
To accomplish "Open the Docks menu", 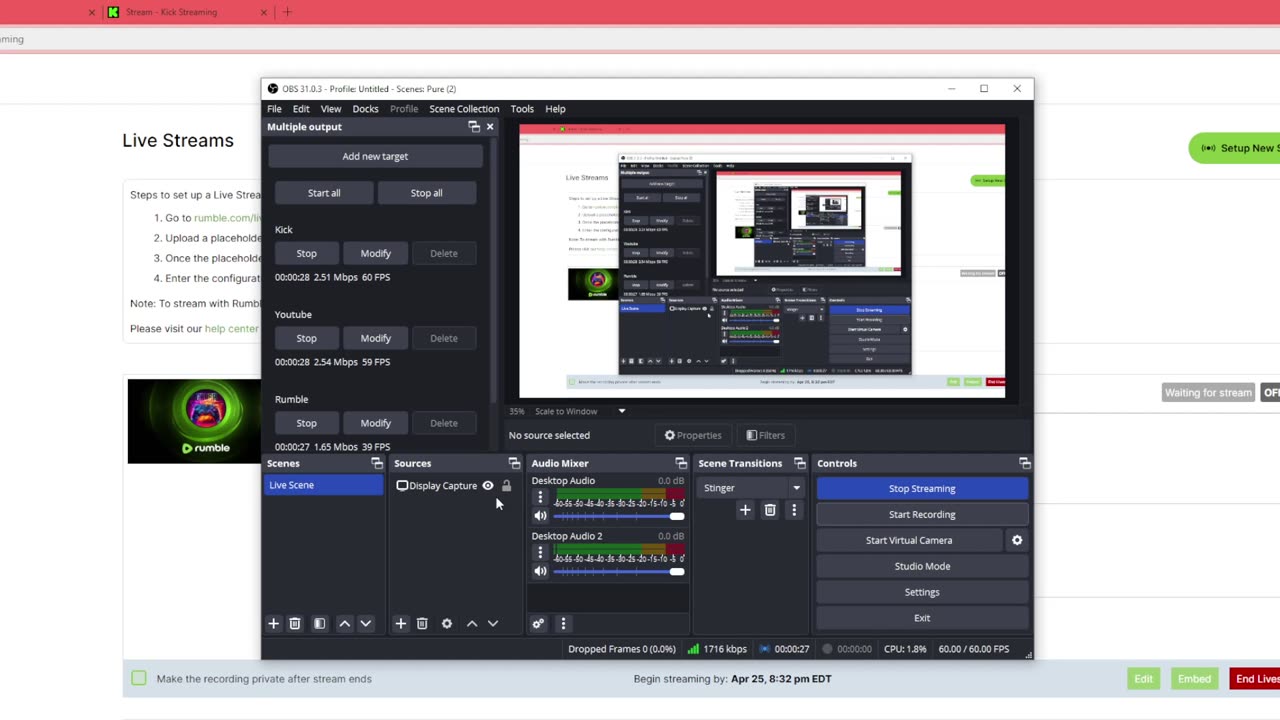I will [x=365, y=109].
